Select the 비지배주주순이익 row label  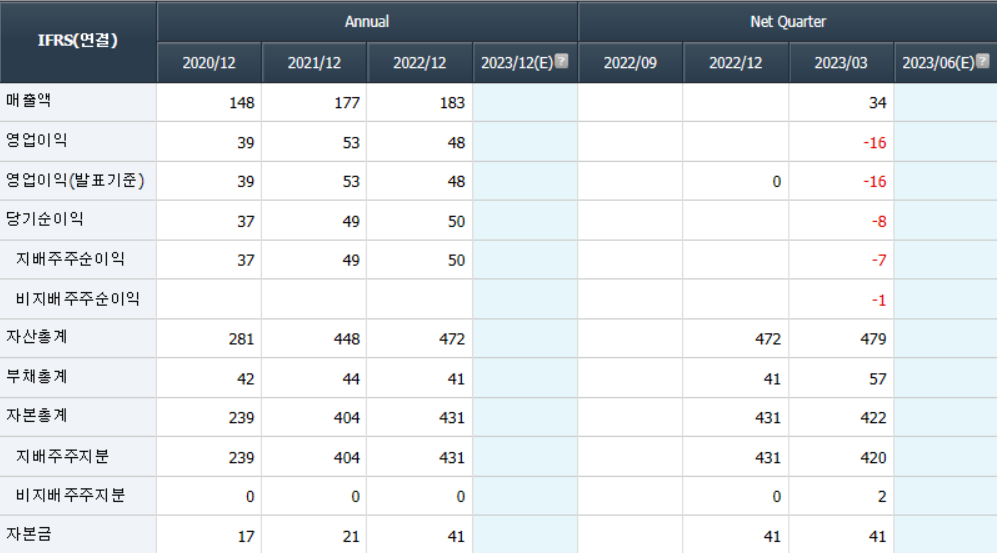78,299
